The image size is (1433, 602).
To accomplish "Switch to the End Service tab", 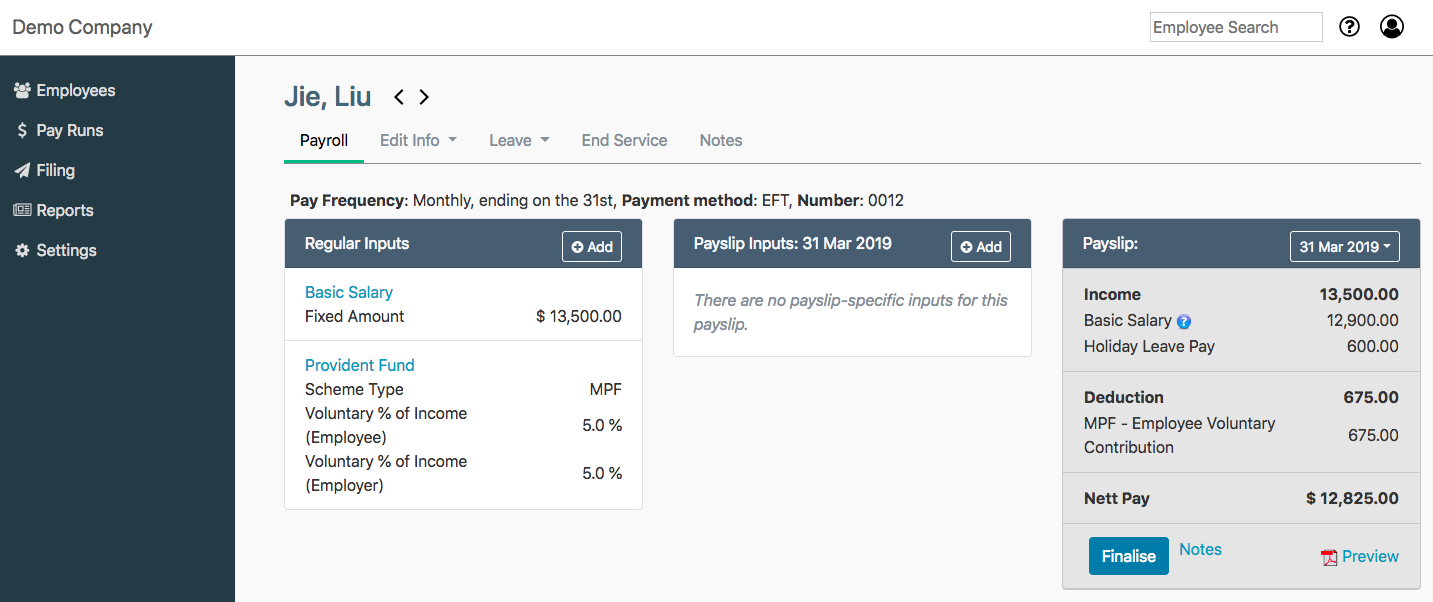I will point(624,140).
